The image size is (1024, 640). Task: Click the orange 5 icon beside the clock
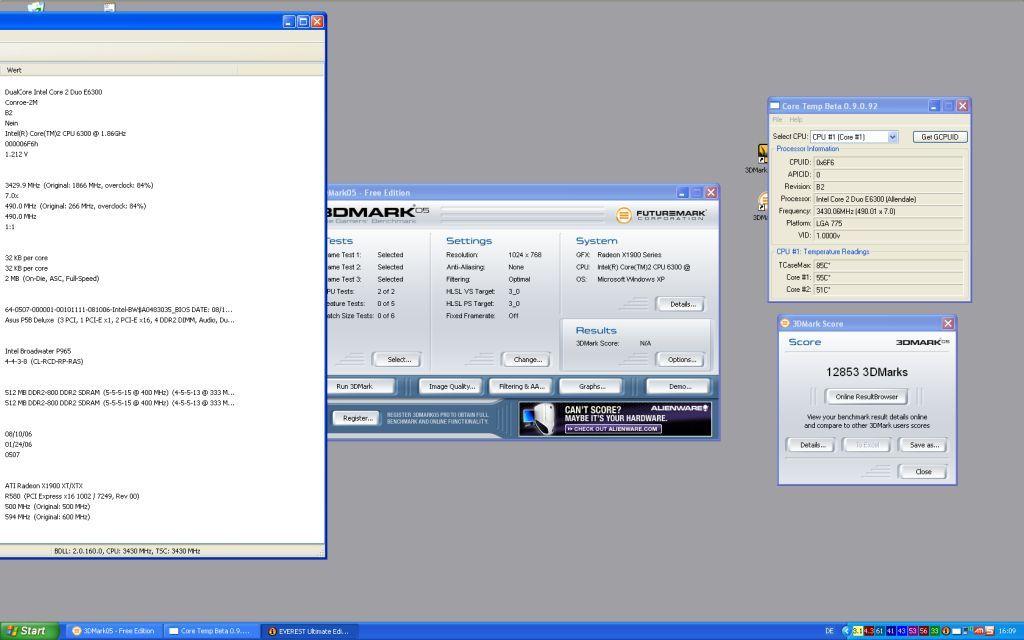point(989,631)
